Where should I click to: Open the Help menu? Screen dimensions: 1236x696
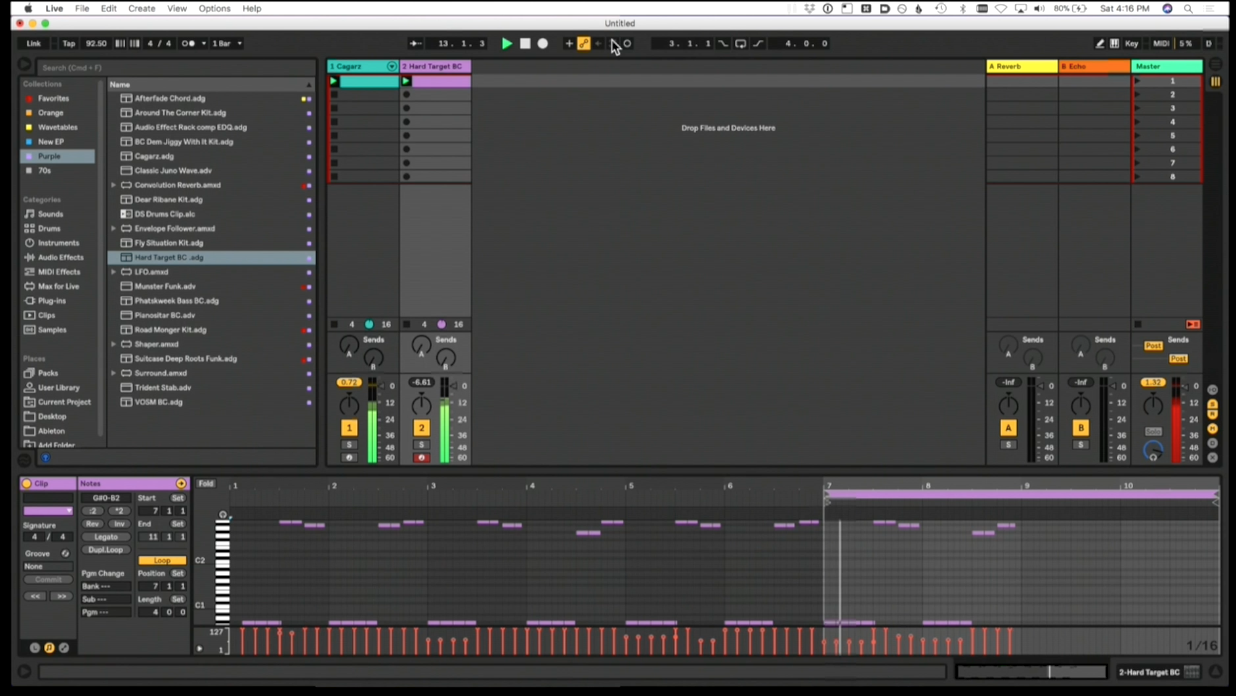click(x=252, y=8)
